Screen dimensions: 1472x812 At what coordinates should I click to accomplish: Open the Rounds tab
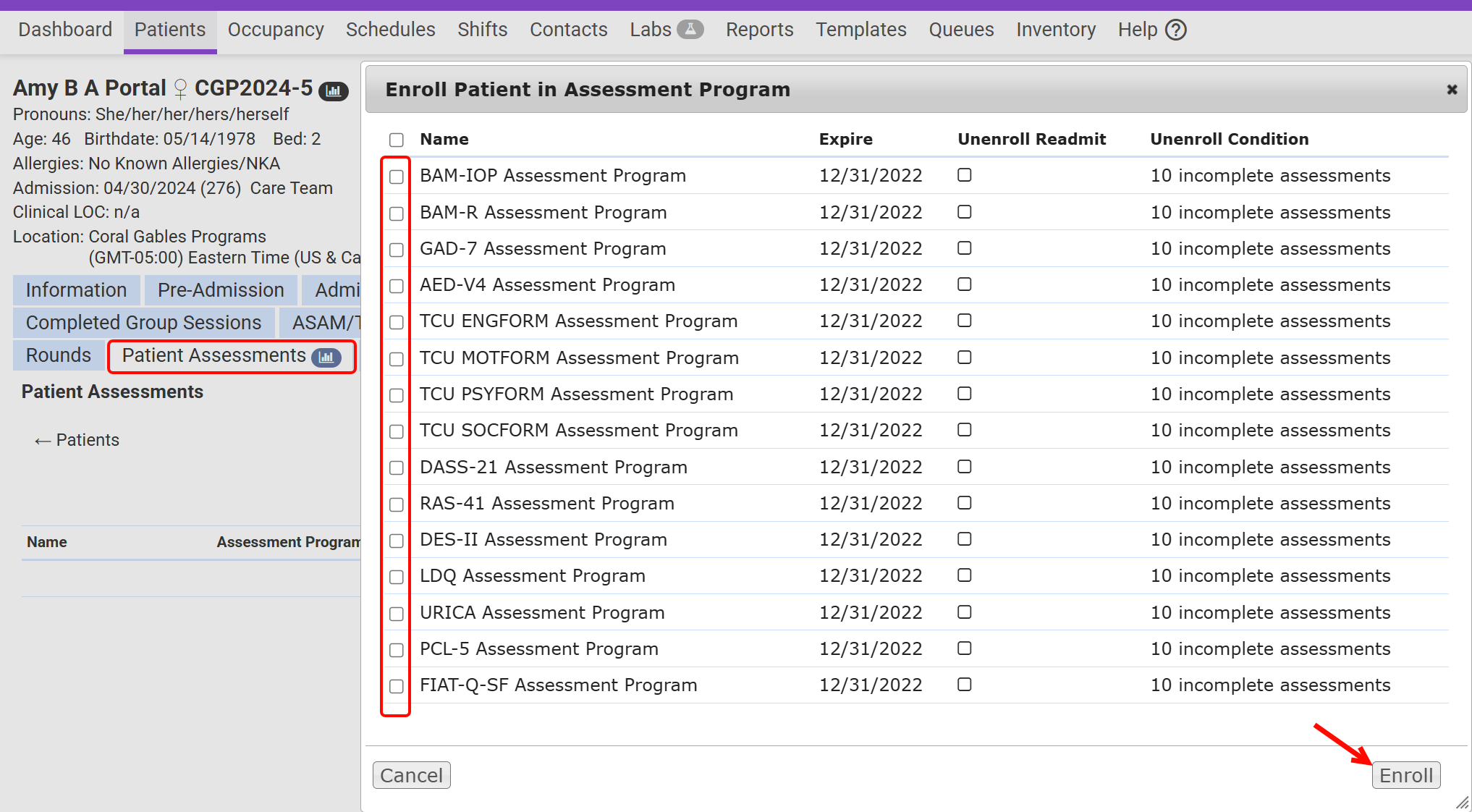tap(59, 355)
